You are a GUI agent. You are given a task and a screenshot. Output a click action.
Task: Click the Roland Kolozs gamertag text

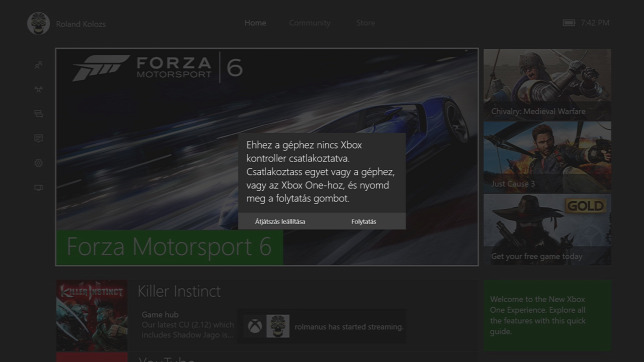coord(81,24)
